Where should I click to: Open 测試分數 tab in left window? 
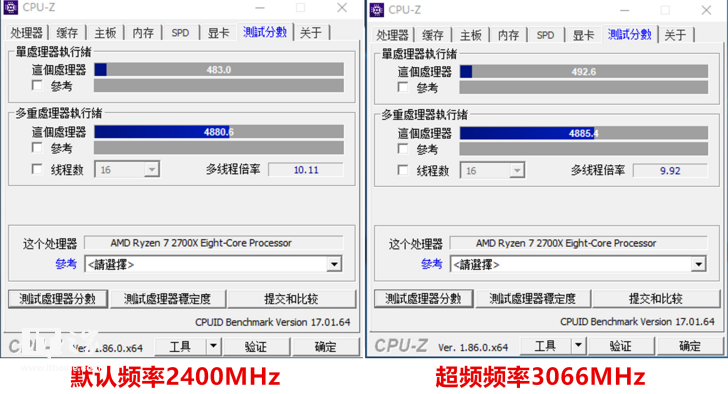[265, 32]
